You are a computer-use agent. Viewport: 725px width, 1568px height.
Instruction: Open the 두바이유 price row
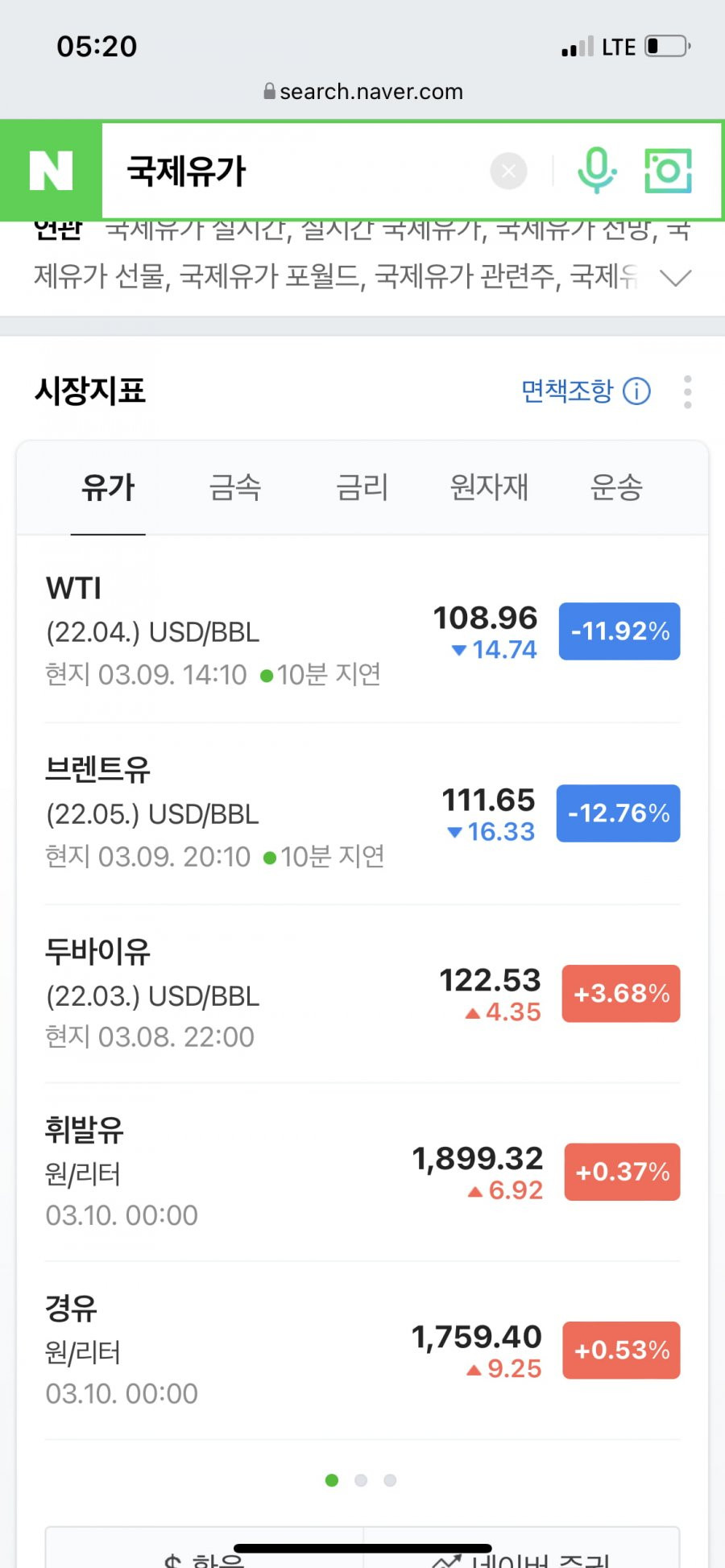[x=362, y=994]
